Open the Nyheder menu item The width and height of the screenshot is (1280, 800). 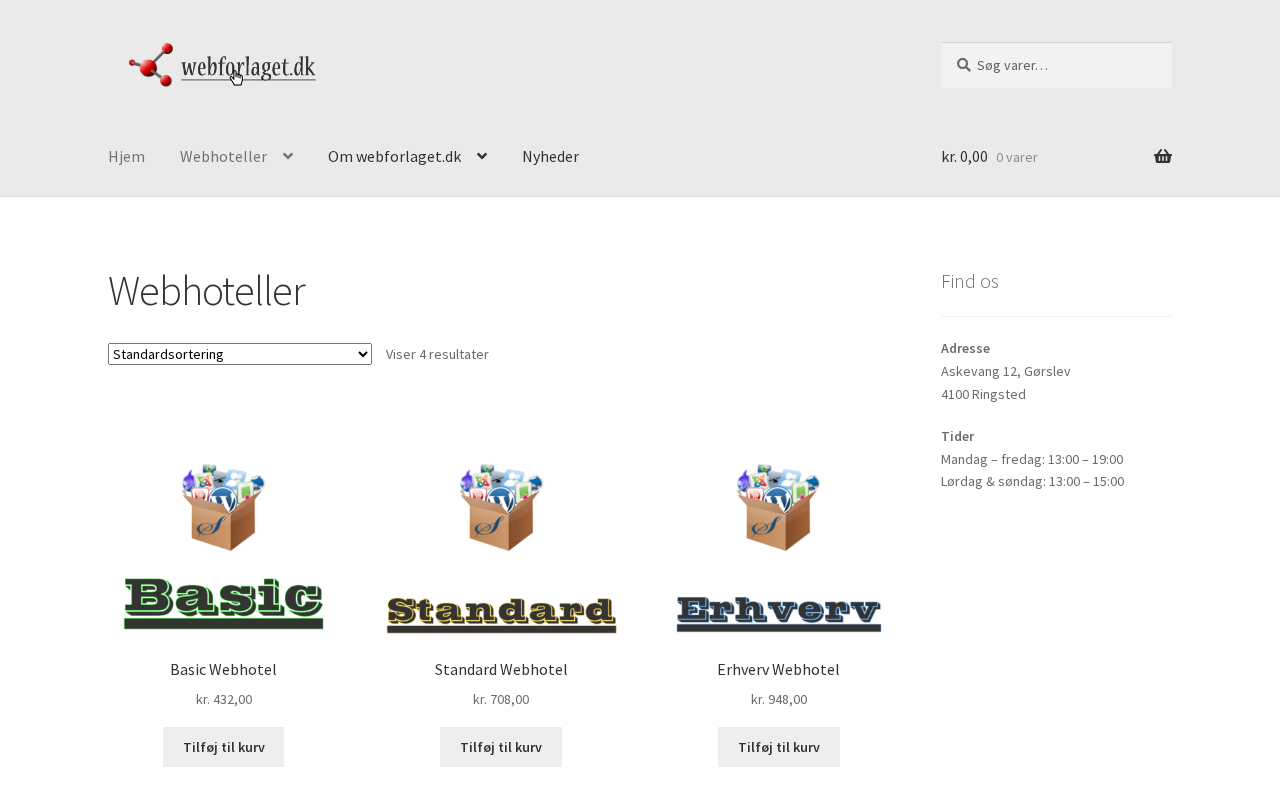(x=550, y=156)
